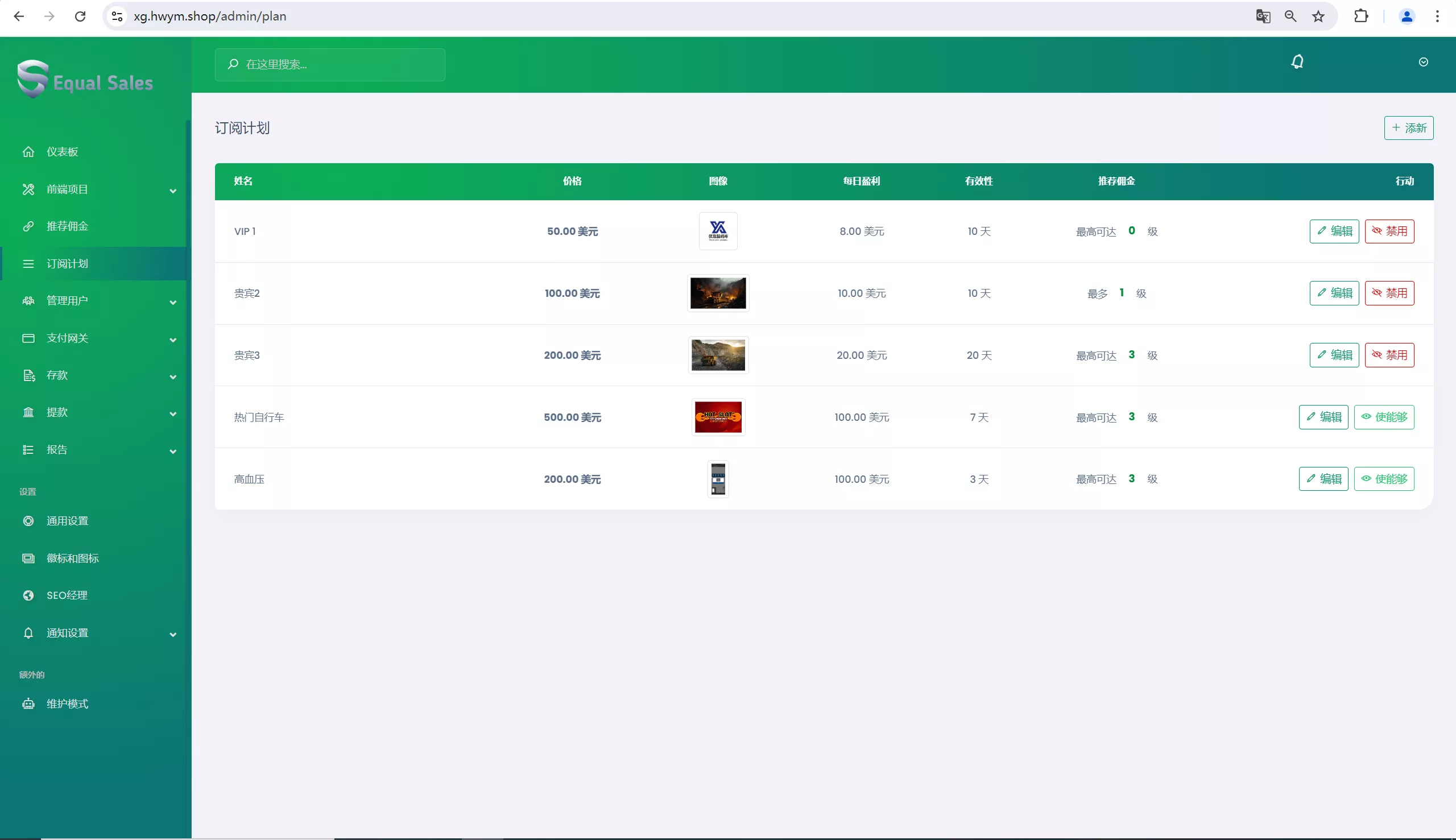This screenshot has width=1456, height=840.
Task: Enable the 热门自行车 plan
Action: [1383, 417]
